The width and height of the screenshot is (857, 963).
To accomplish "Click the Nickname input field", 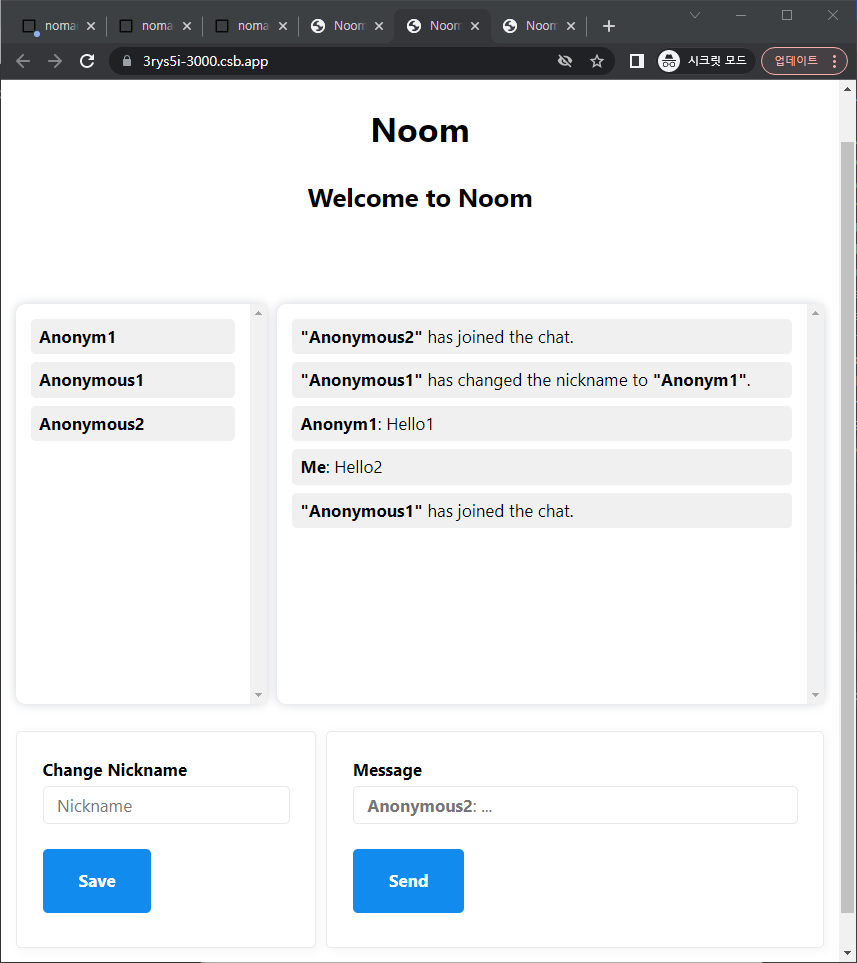I will [x=166, y=805].
